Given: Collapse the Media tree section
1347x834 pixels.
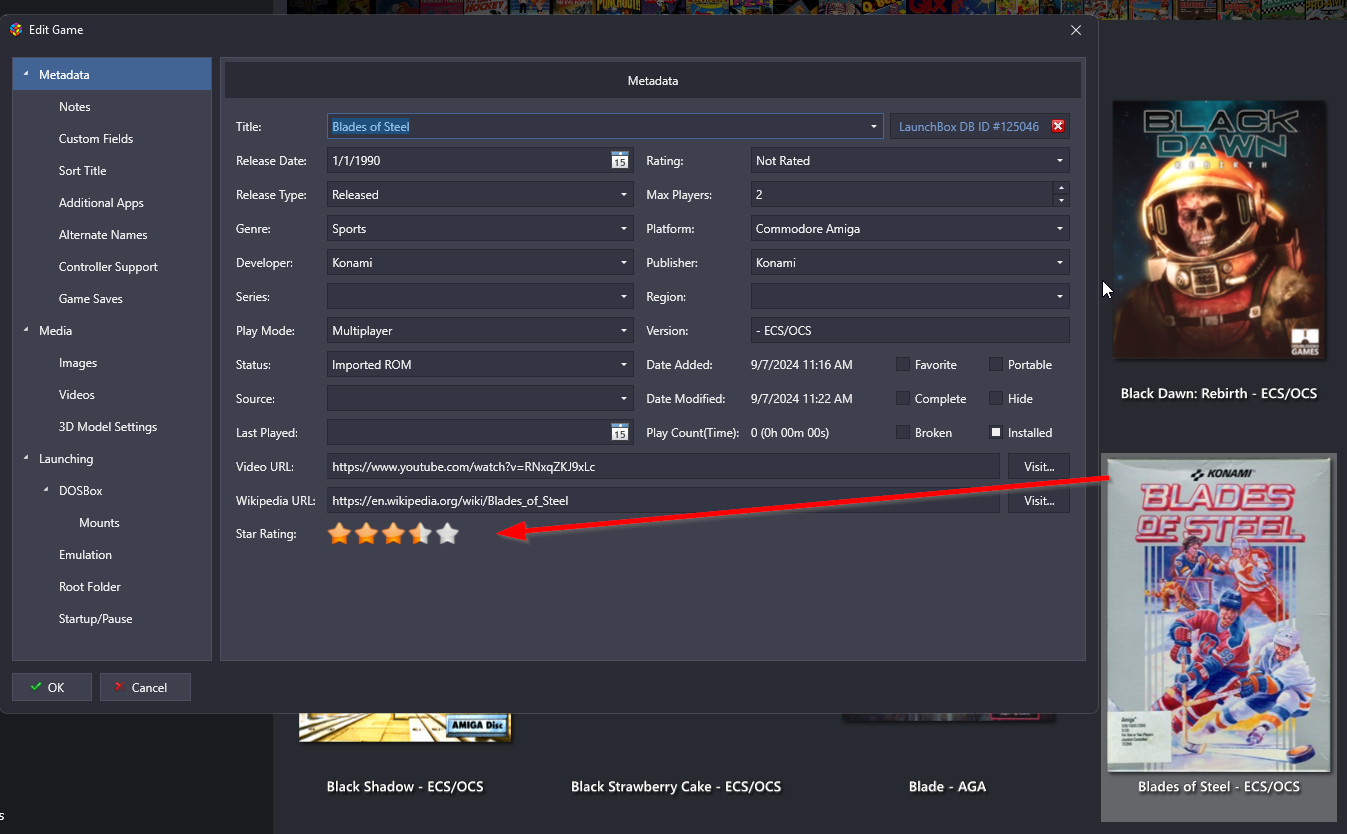Looking at the screenshot, I should coord(26,330).
